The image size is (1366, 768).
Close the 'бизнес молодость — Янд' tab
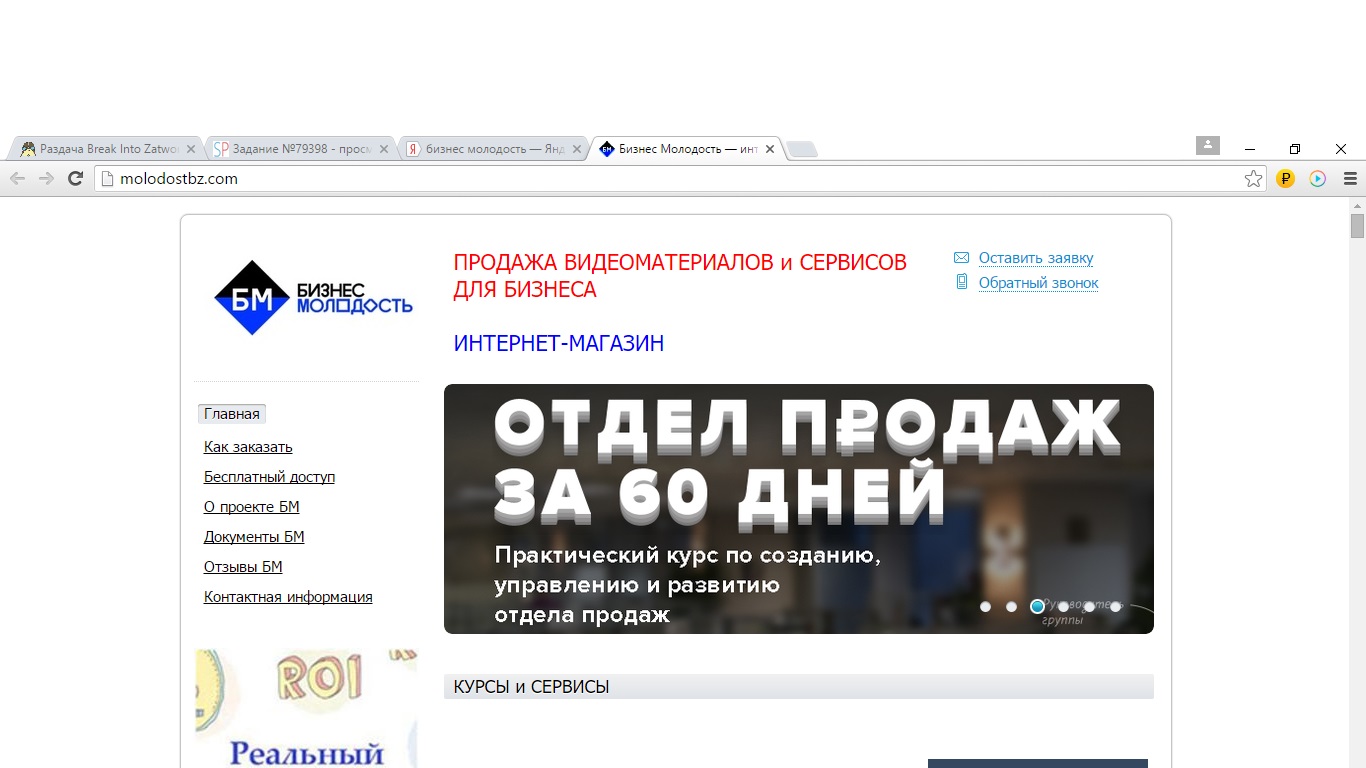click(577, 149)
